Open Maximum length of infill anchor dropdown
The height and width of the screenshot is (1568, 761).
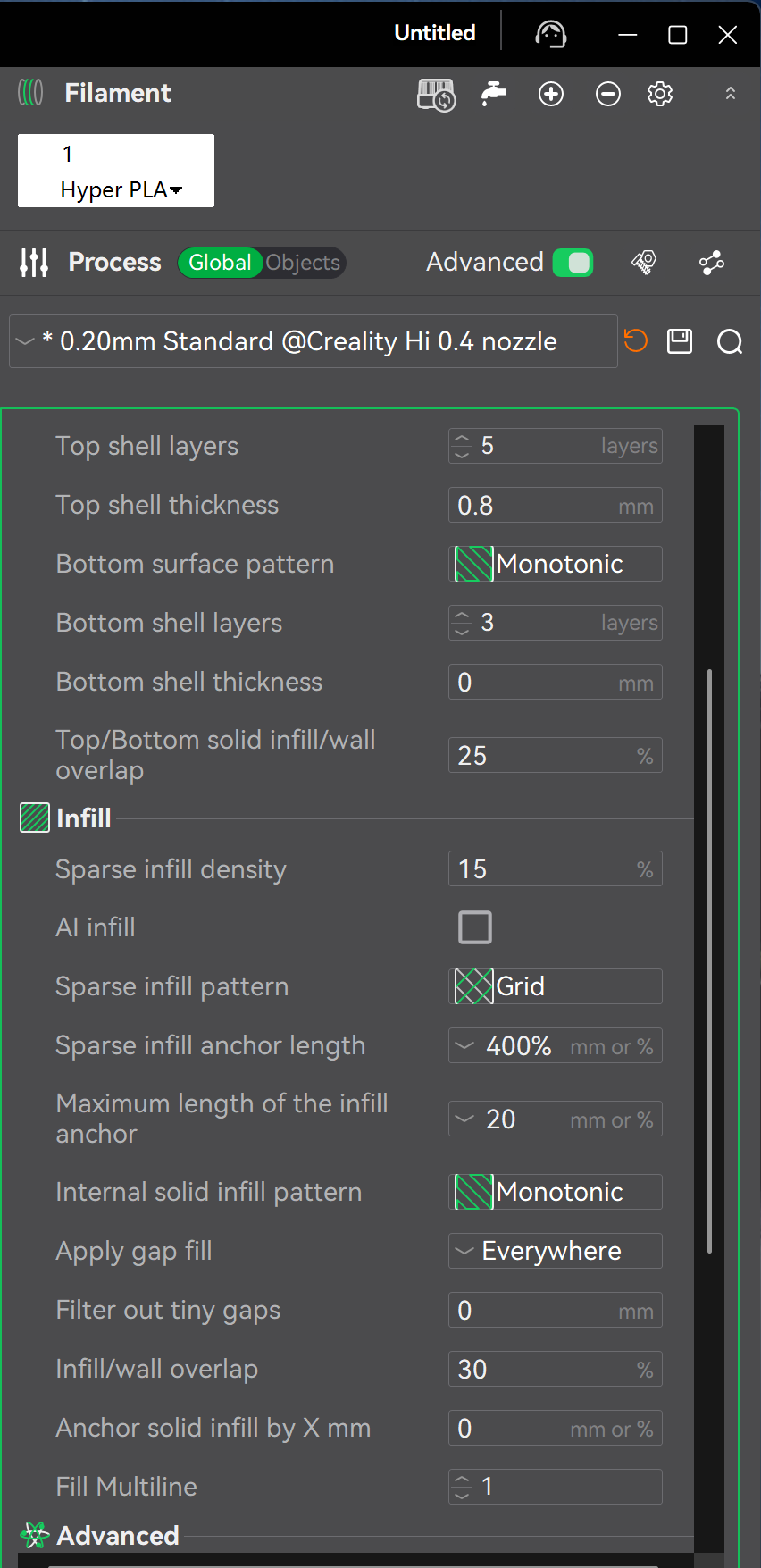(556, 1119)
